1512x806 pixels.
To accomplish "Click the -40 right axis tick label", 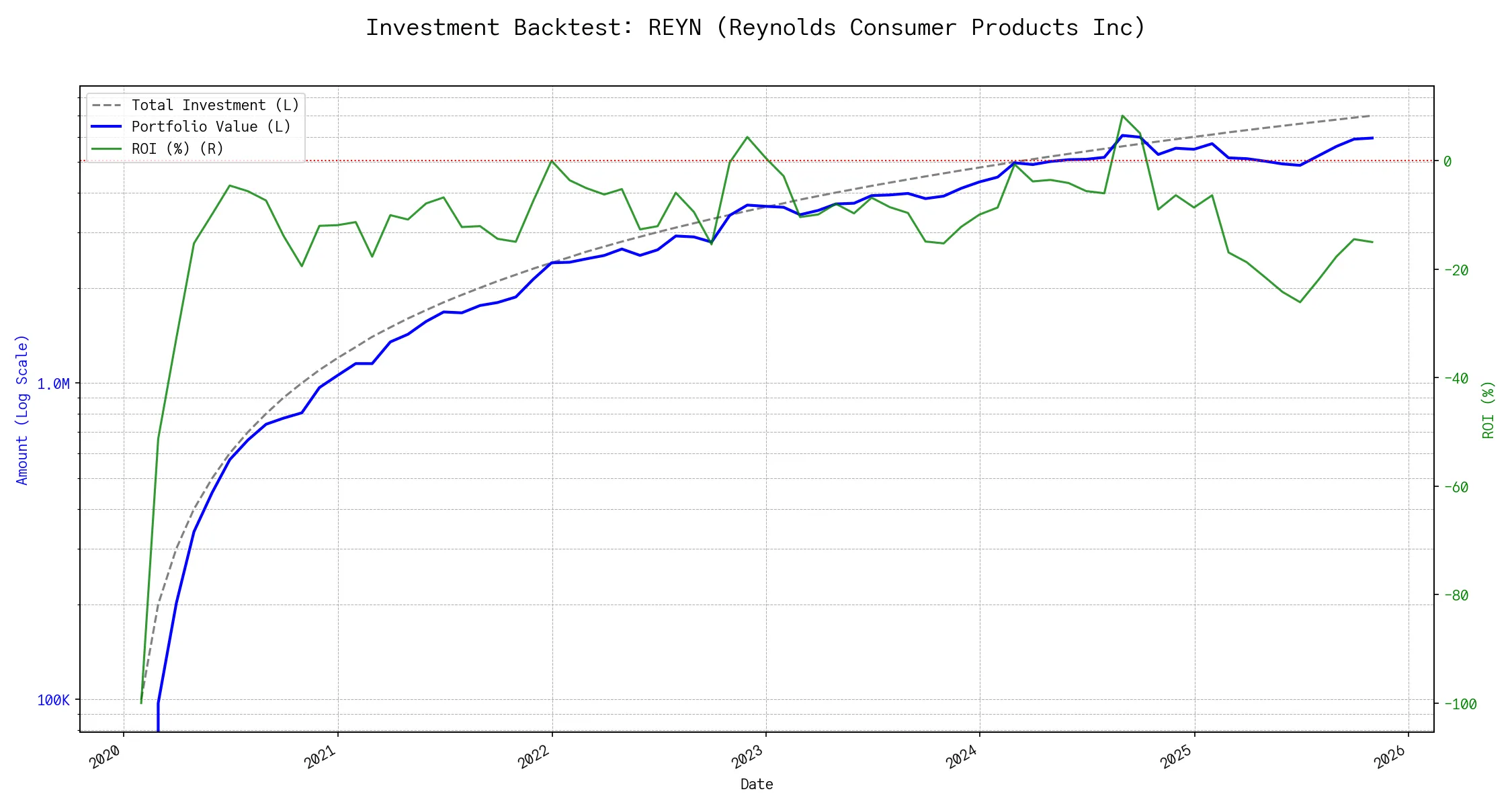I will tap(1455, 378).
